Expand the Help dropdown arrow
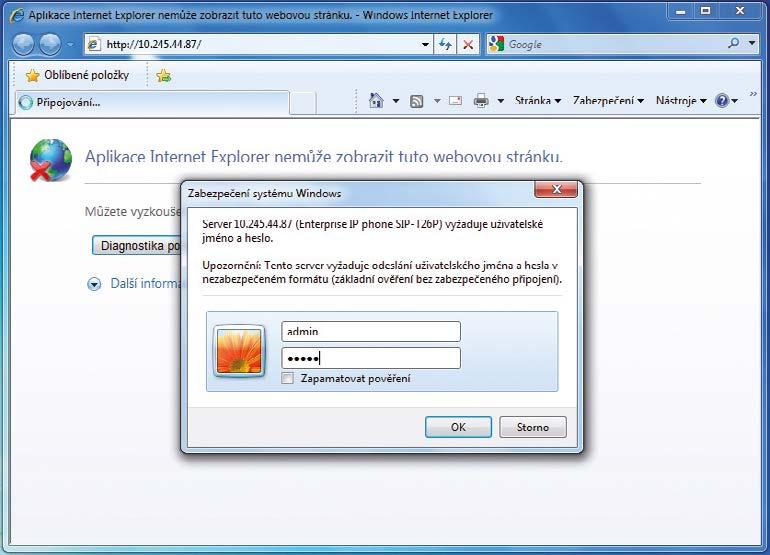Screen dimensions: 770x555 (735, 101)
